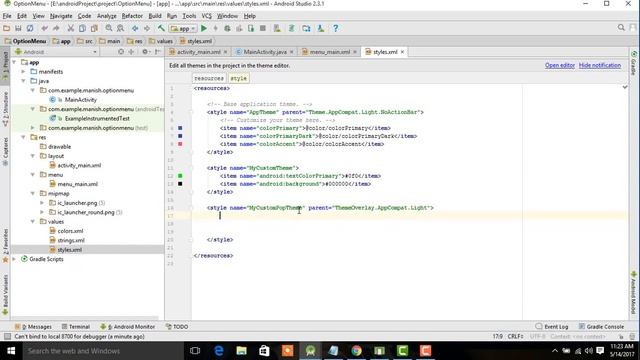Open the Navigate menu
The height and width of the screenshot is (360, 640).
tap(61, 16)
